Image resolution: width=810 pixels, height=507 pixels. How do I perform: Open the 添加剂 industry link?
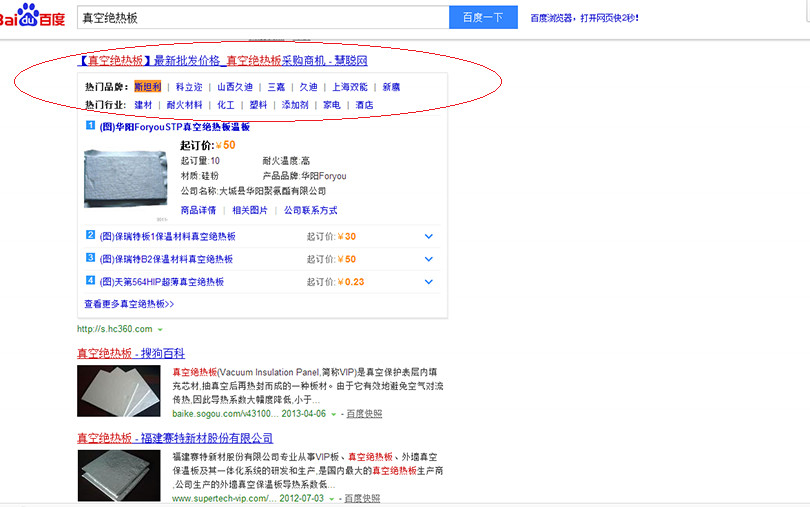coord(295,105)
